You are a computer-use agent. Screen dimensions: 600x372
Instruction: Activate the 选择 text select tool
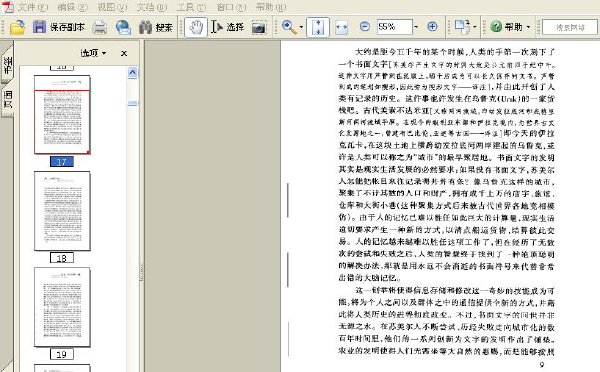coord(227,27)
